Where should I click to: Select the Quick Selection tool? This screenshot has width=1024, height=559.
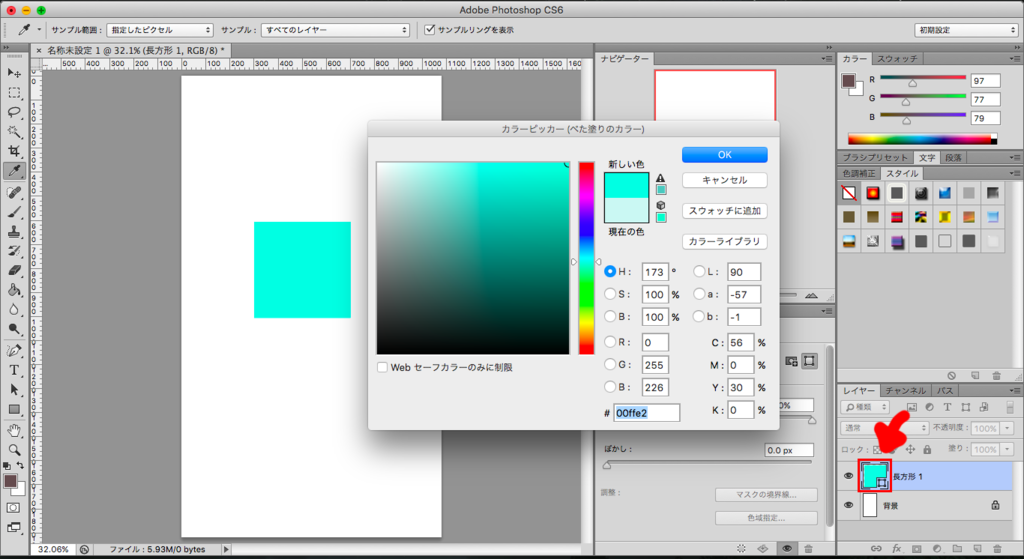[x=14, y=132]
